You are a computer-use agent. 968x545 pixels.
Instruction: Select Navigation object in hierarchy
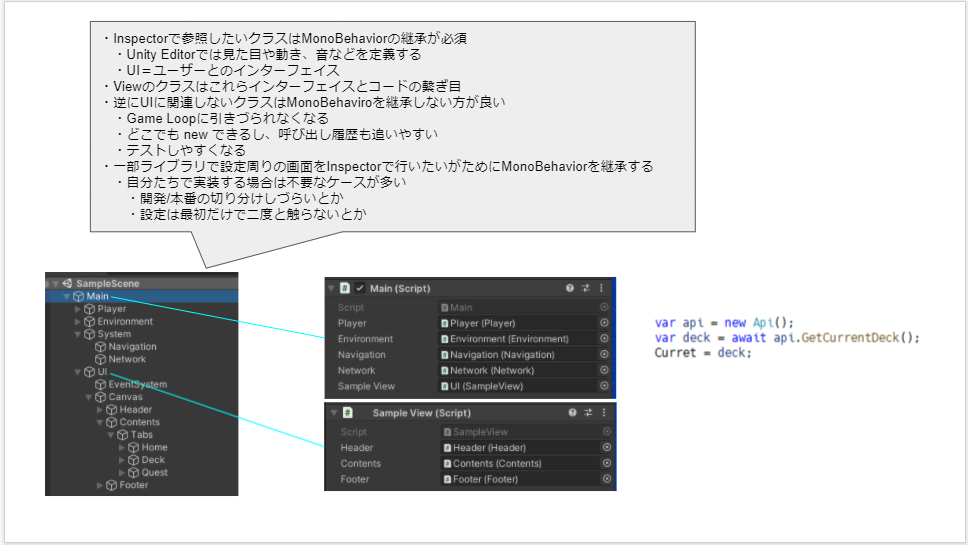pos(132,346)
